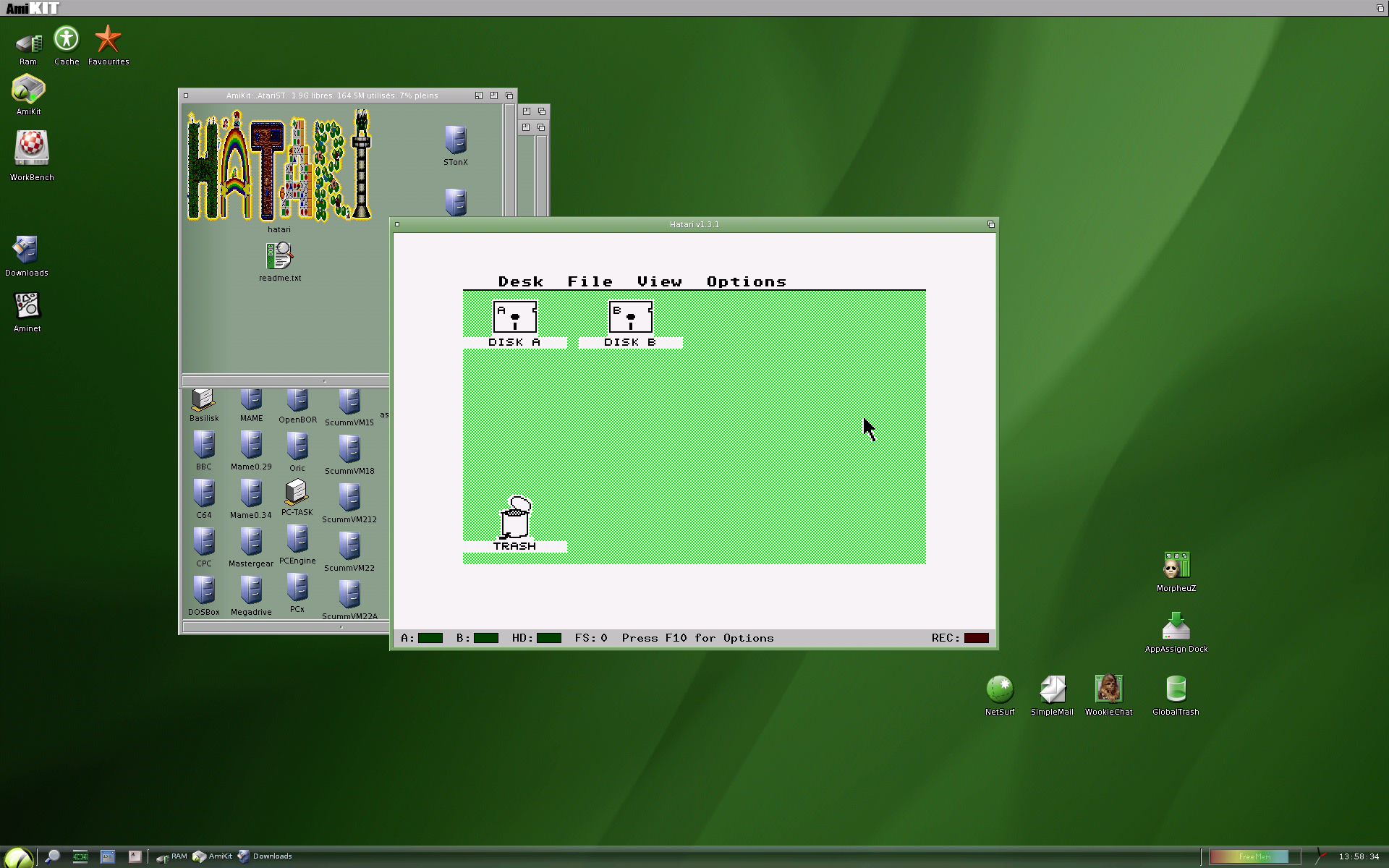Click the green chip icon in taskbar
The height and width of the screenshot is (868, 1389).
[x=80, y=856]
